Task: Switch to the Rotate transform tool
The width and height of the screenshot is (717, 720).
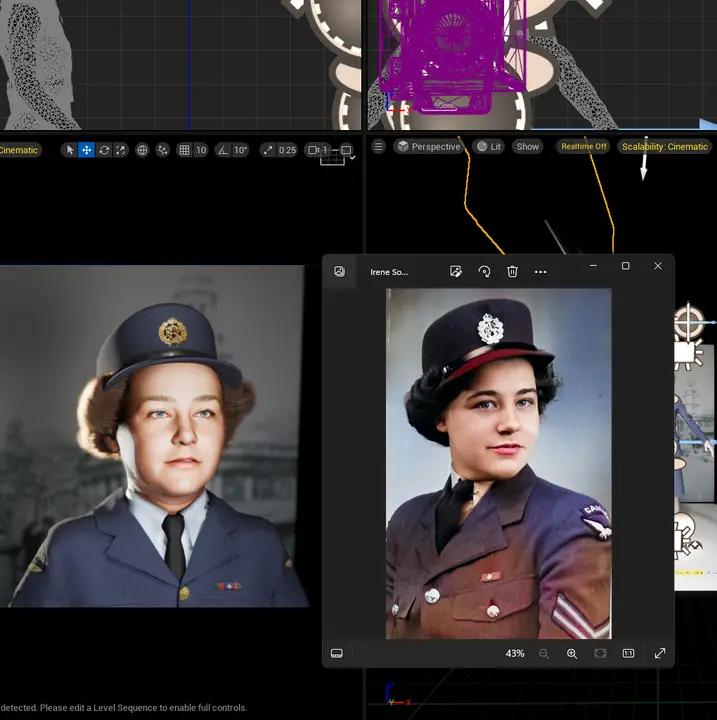Action: (x=104, y=150)
